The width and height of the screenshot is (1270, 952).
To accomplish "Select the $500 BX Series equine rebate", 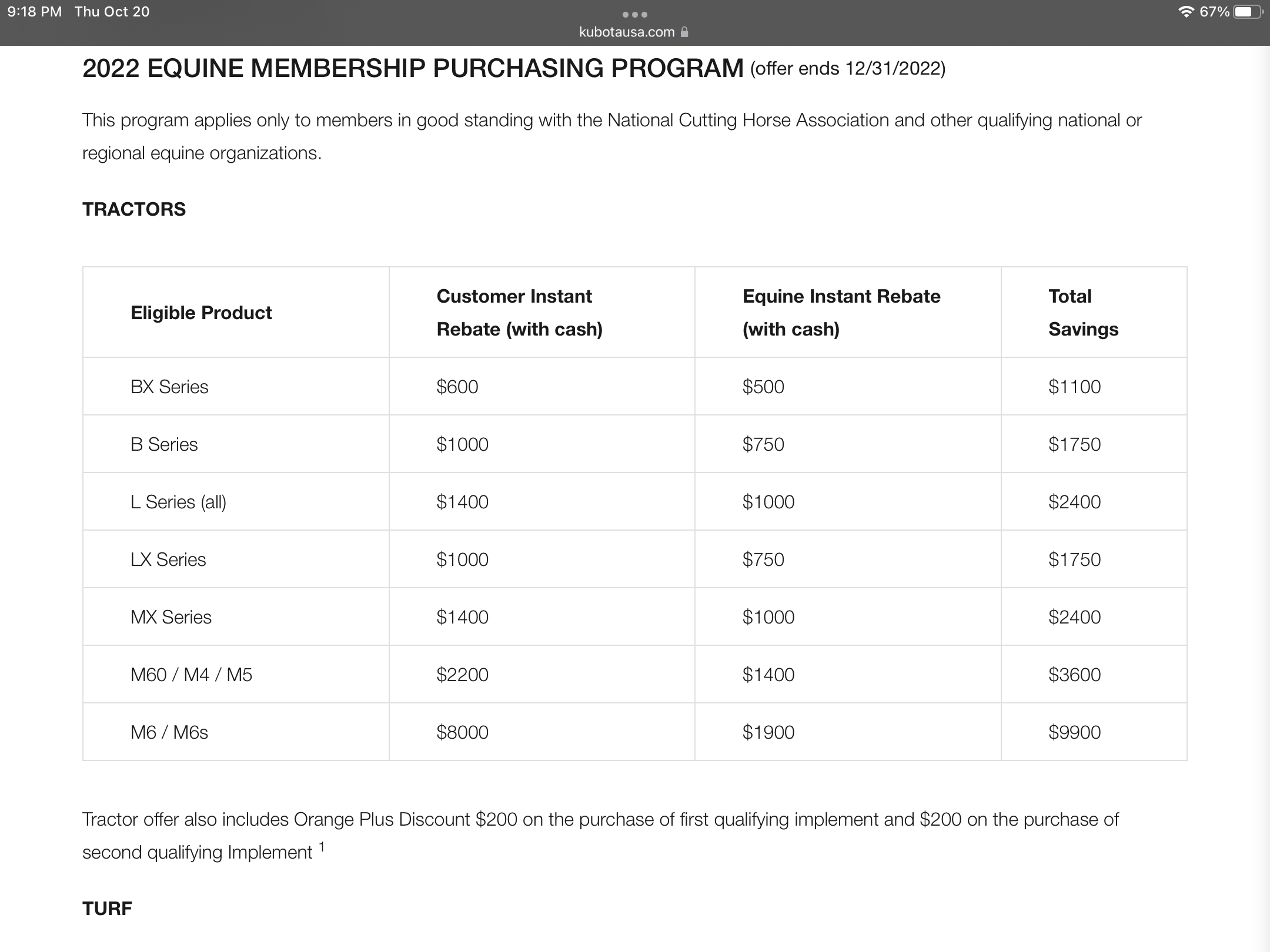I will [x=763, y=387].
